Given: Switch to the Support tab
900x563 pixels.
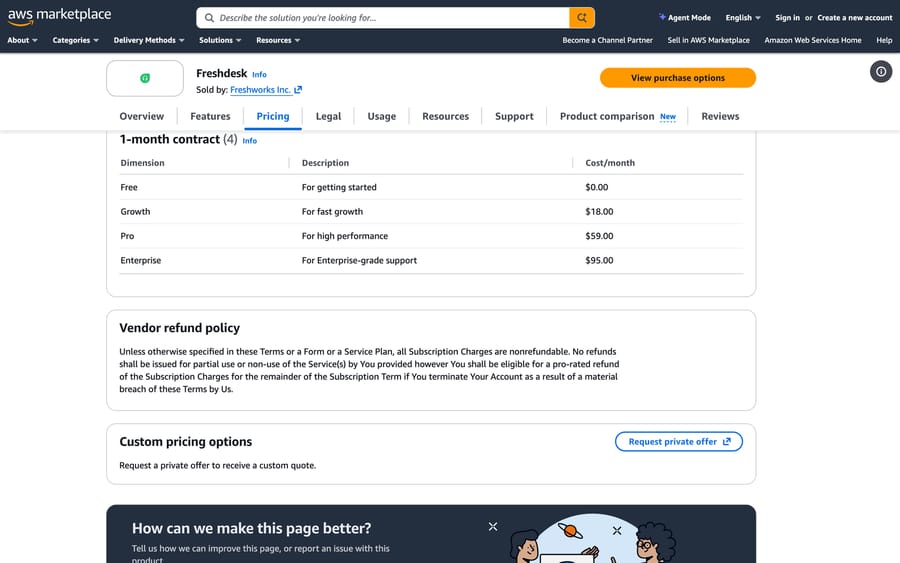Looking at the screenshot, I should coord(514,116).
